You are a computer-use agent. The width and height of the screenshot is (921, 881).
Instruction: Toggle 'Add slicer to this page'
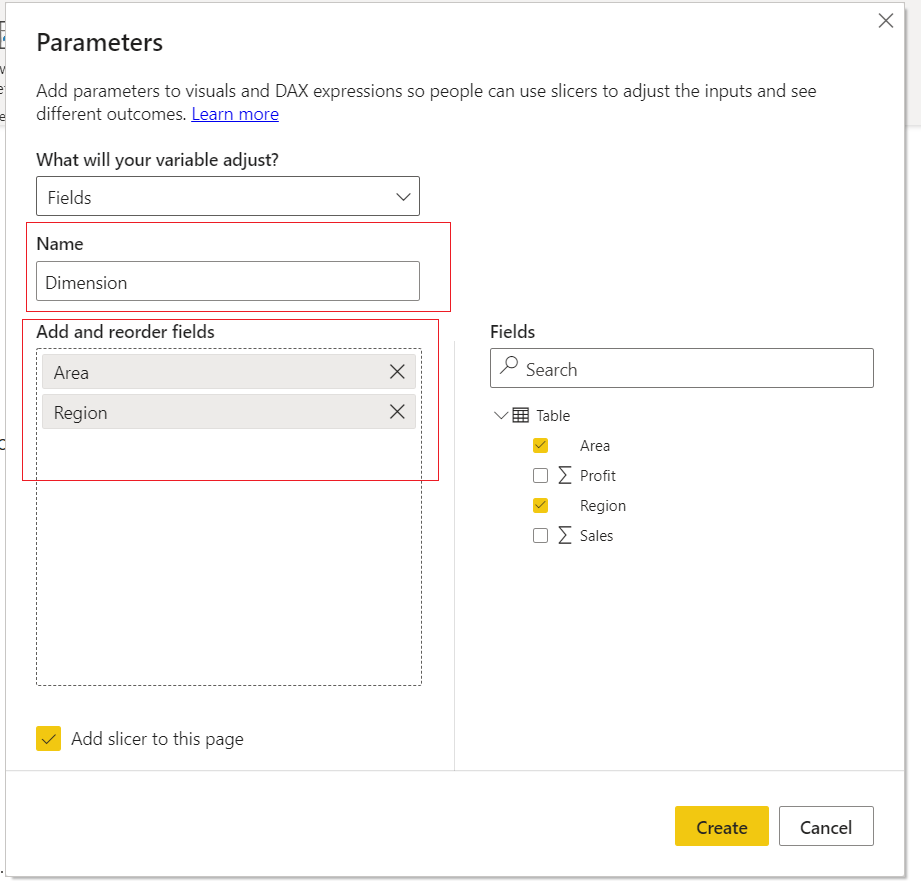pyautogui.click(x=48, y=738)
